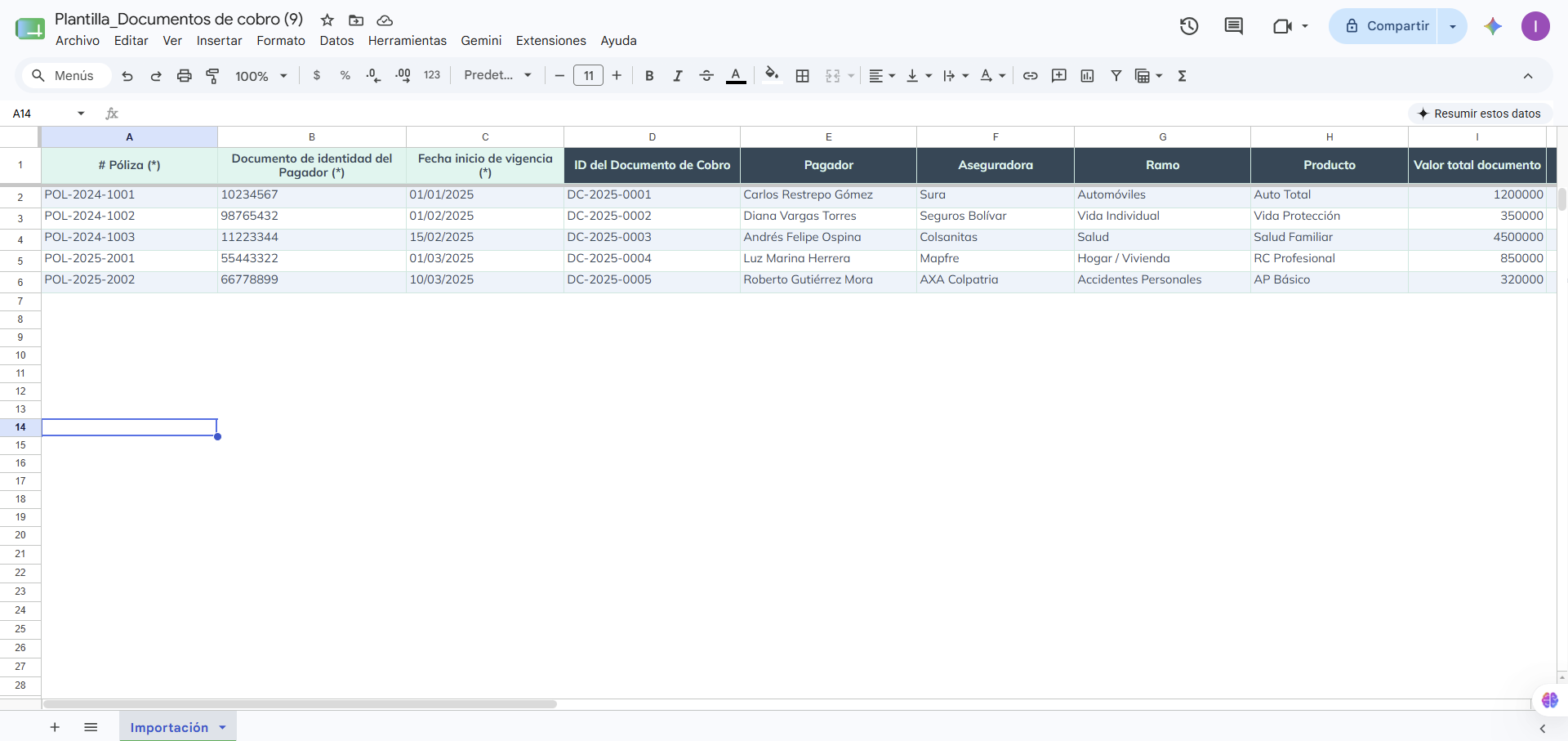
Task: Open the Extensiones menu
Action: [550, 41]
